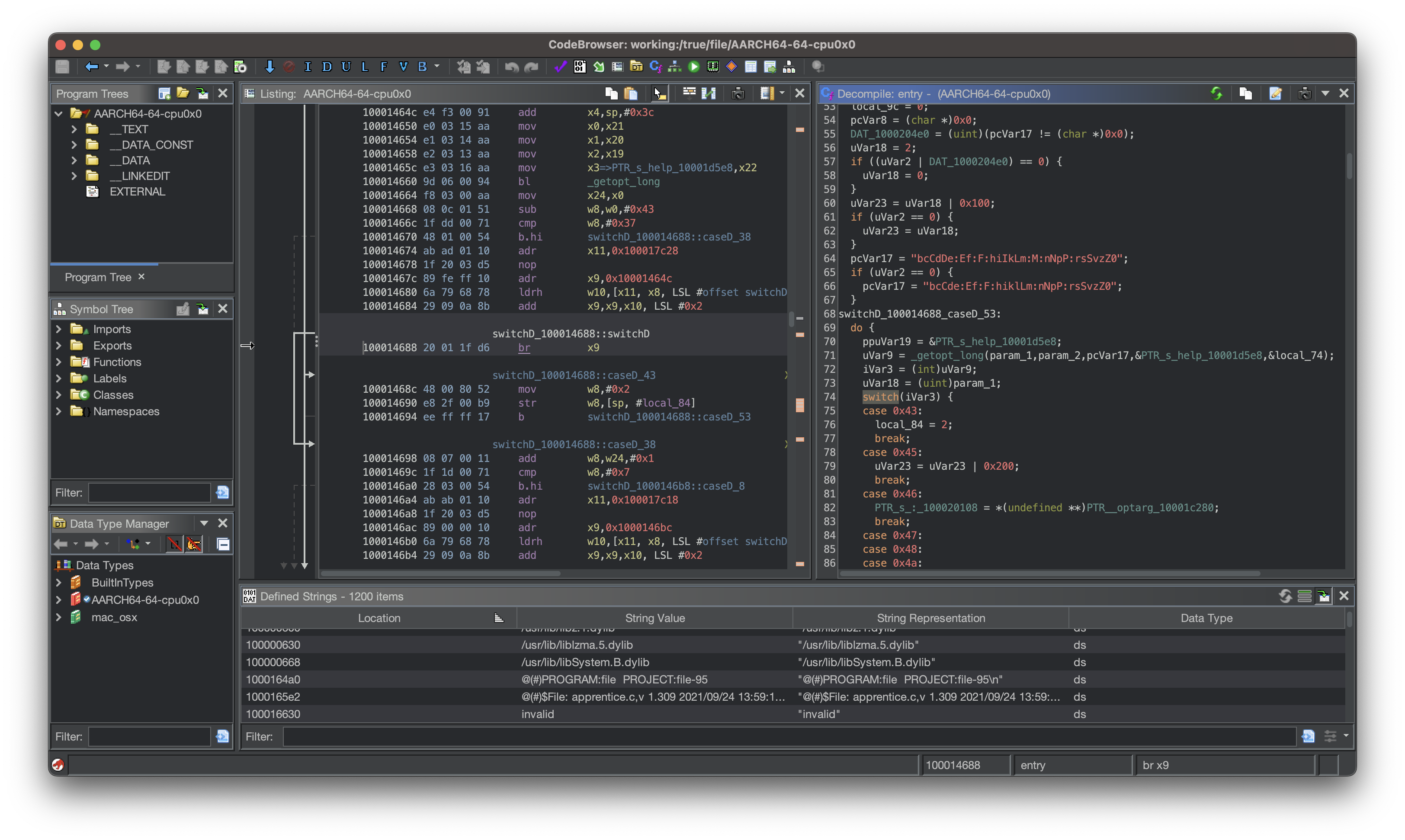Expand the __TEXT folder in Program Trees
This screenshot has height=840, width=1405.
click(74, 129)
